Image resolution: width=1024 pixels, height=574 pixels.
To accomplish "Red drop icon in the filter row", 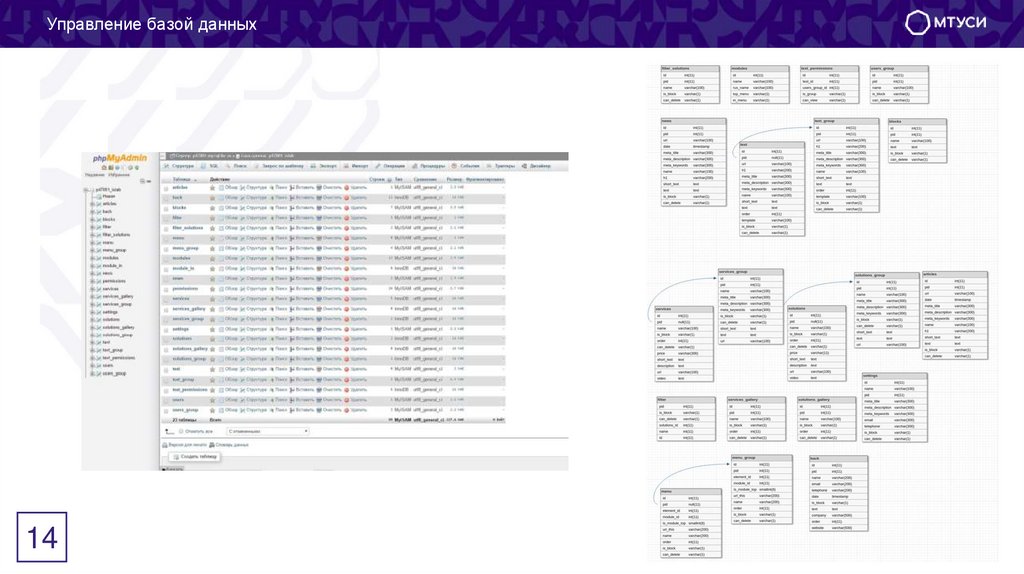I will (347, 218).
